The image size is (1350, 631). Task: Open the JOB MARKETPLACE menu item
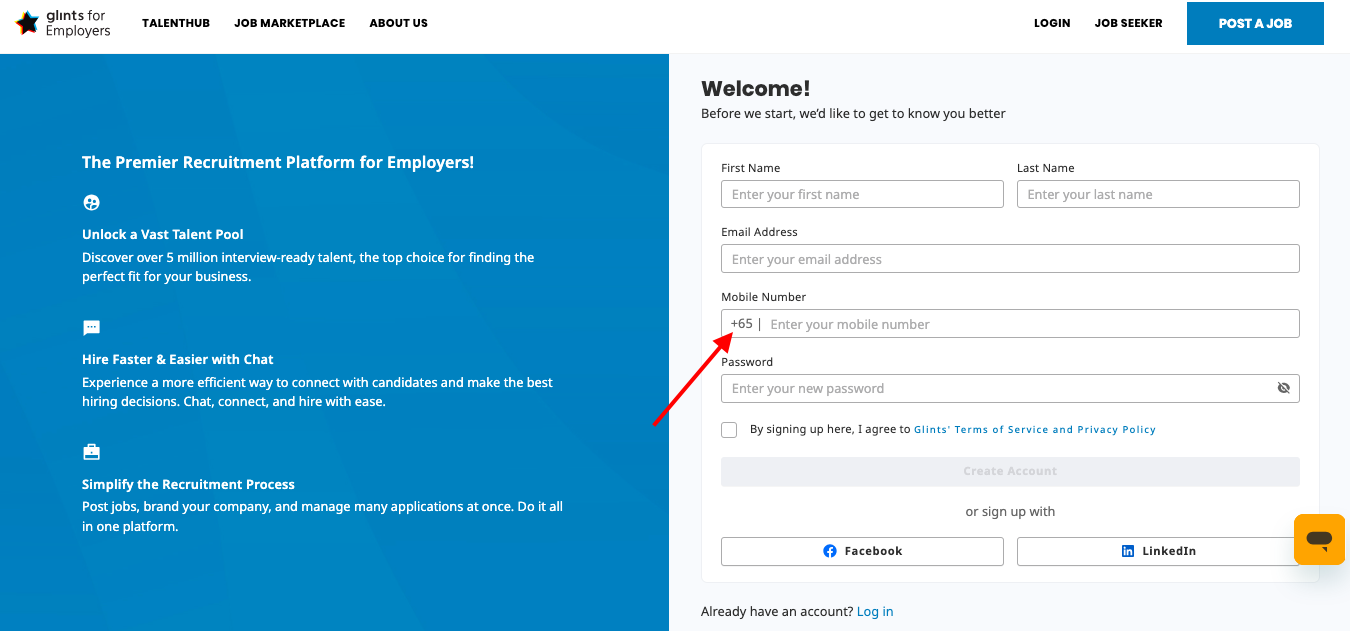tap(290, 23)
